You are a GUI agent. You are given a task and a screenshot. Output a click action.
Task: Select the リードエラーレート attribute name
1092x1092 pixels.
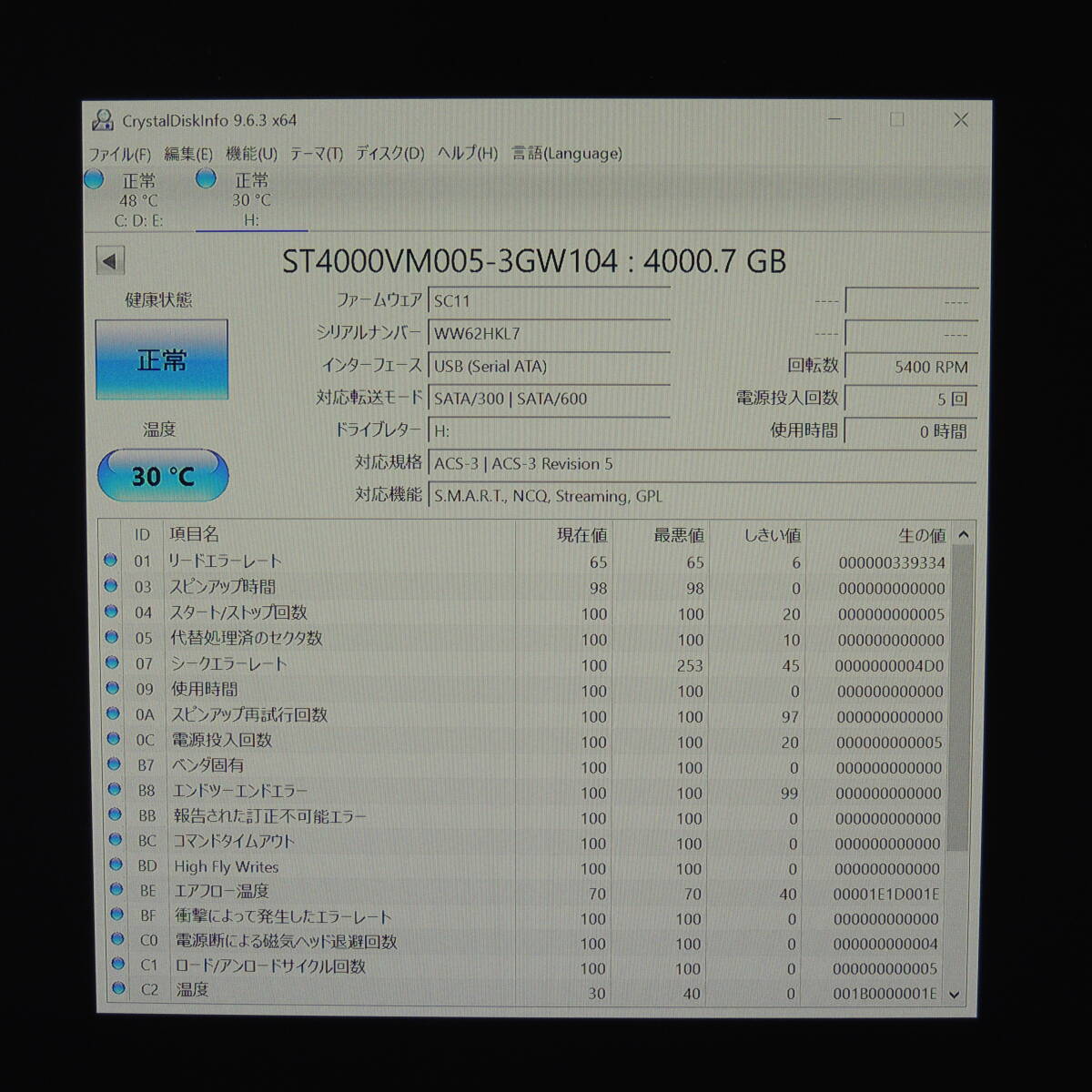click(226, 561)
